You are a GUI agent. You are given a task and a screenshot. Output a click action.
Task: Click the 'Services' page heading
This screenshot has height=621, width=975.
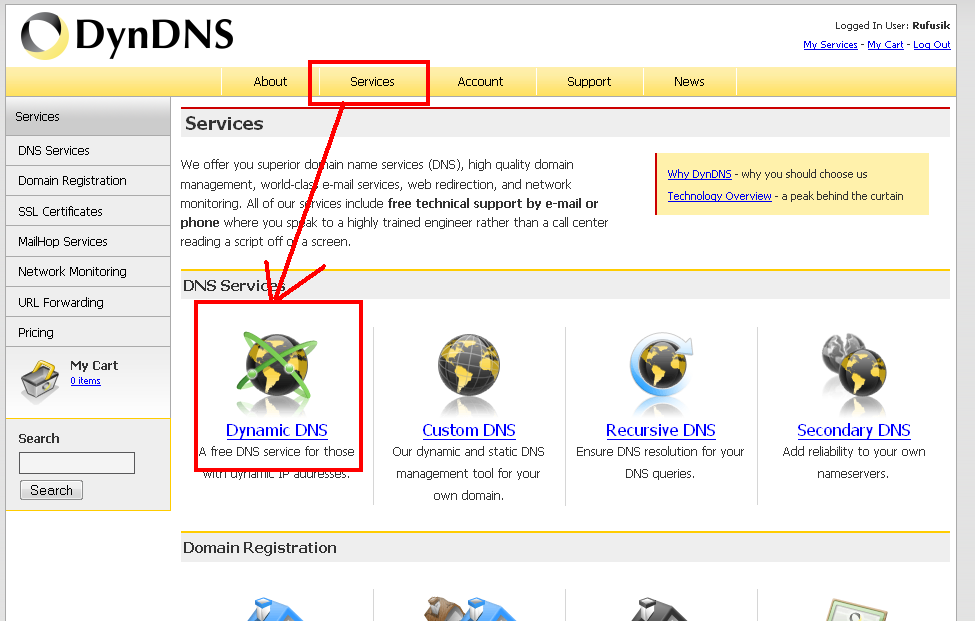tap(224, 124)
